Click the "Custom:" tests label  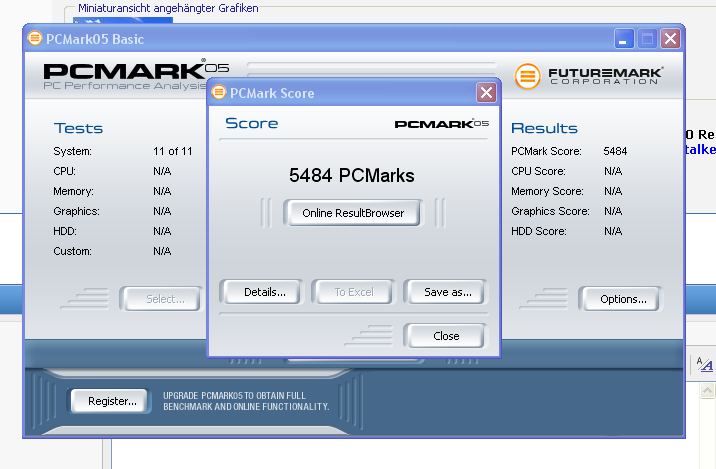[72, 251]
